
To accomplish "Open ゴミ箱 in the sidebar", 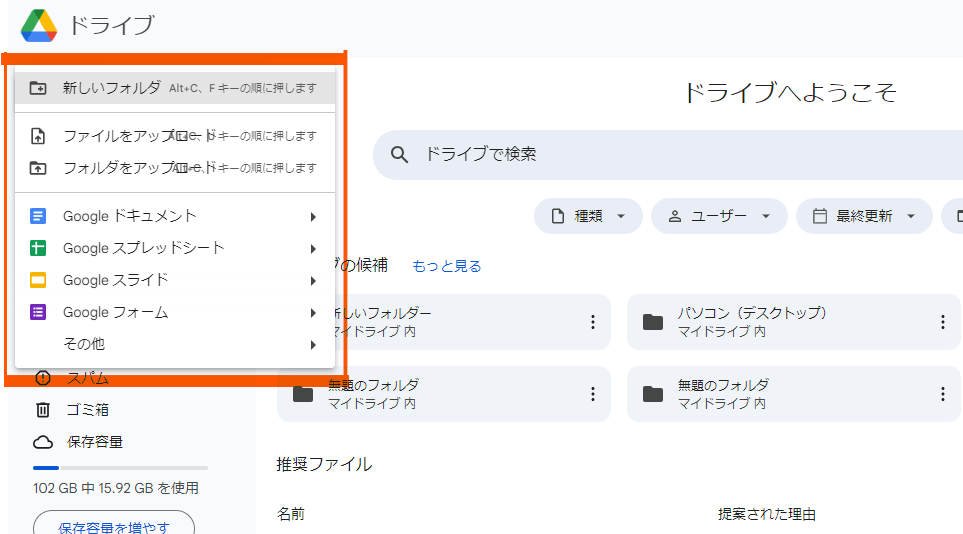I will (88, 410).
